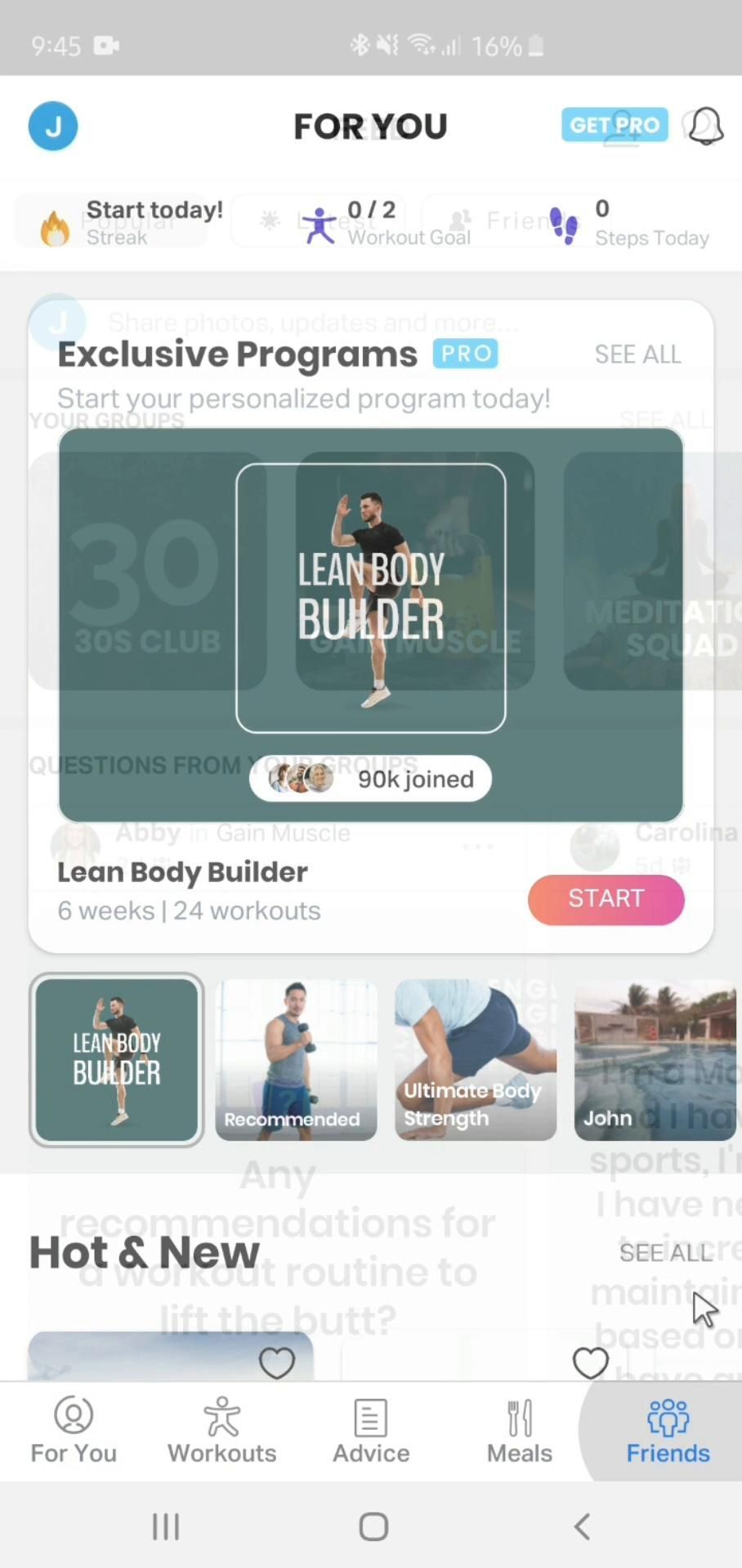Viewport: 742px width, 1568px height.
Task: Favorite the first Hot & New card heart
Action: [x=276, y=1363]
